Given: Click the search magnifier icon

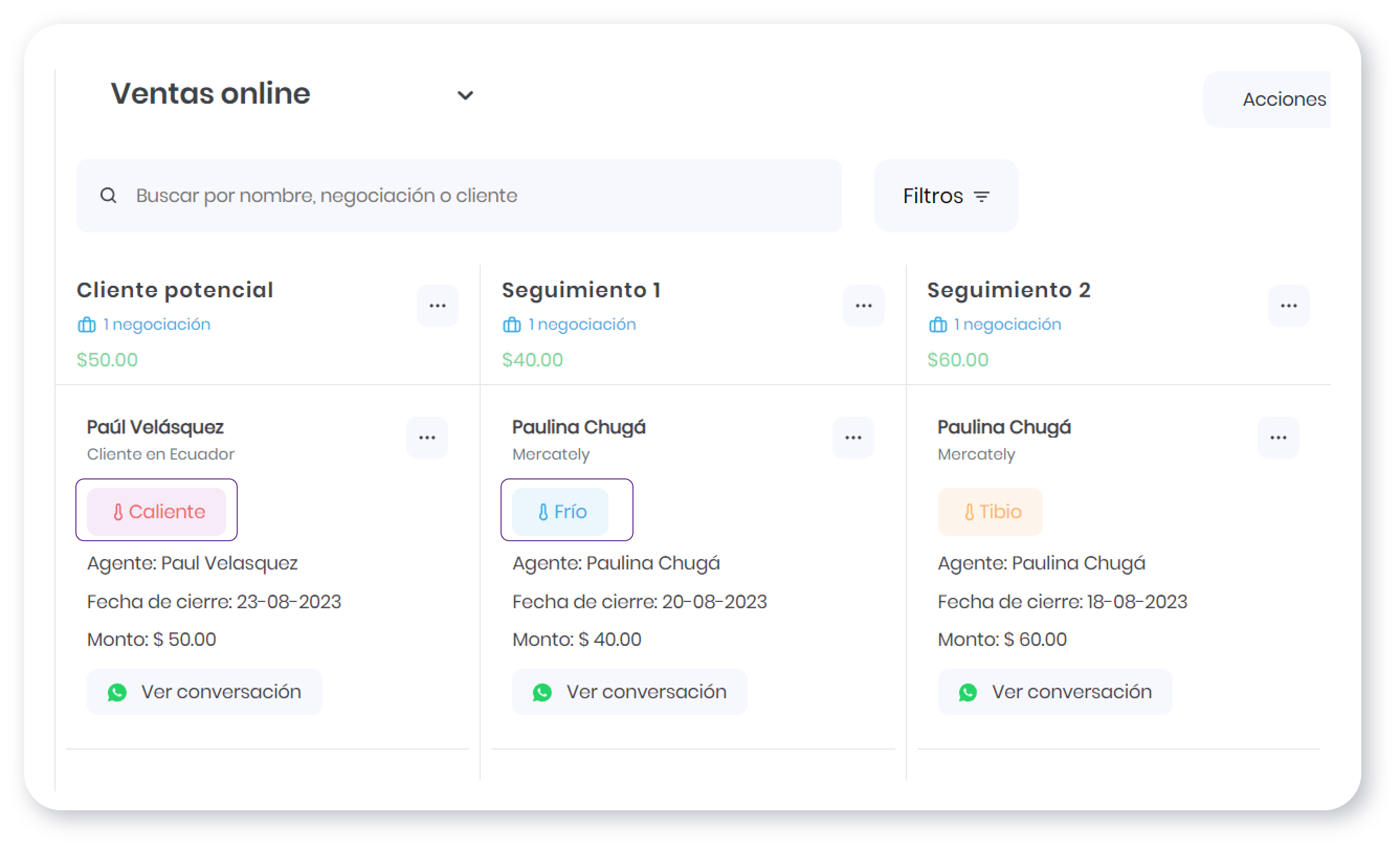Looking at the screenshot, I should (x=108, y=195).
